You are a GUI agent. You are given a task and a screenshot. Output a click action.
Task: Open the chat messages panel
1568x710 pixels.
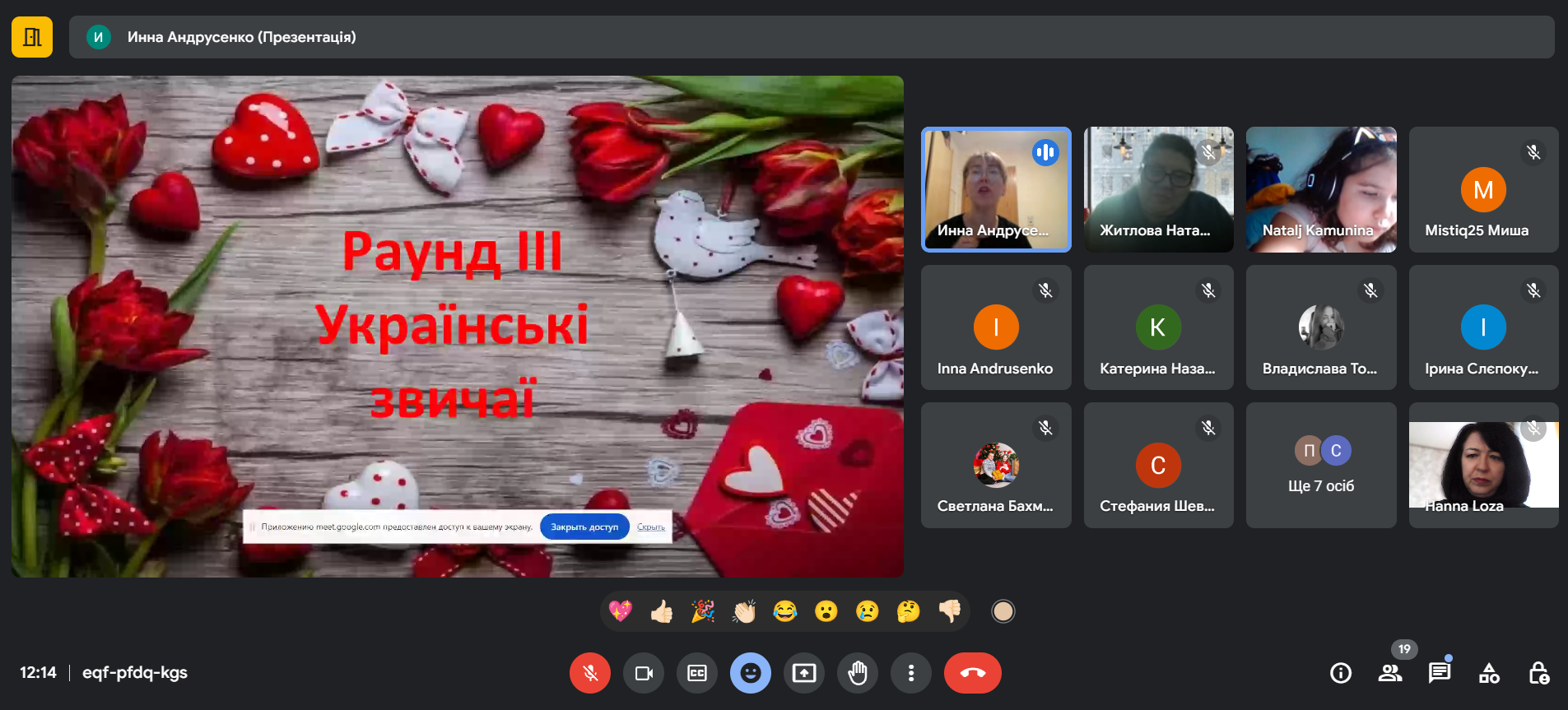1439,673
